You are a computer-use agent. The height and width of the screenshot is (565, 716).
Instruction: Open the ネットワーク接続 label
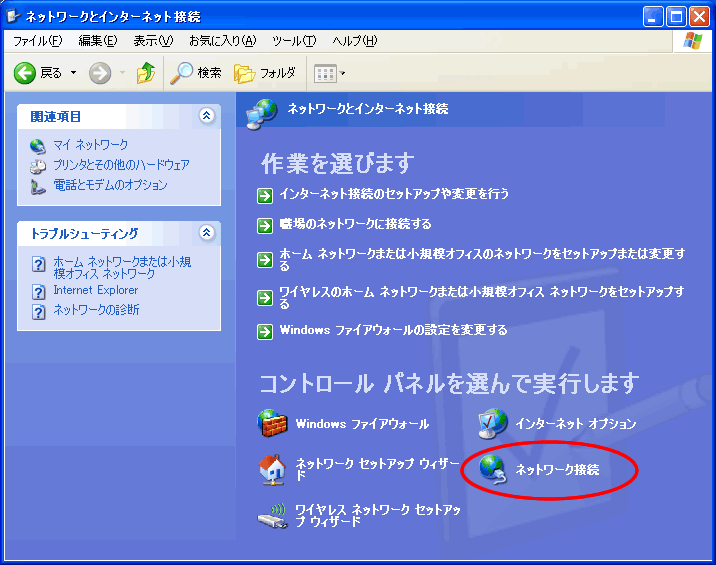coord(557,470)
